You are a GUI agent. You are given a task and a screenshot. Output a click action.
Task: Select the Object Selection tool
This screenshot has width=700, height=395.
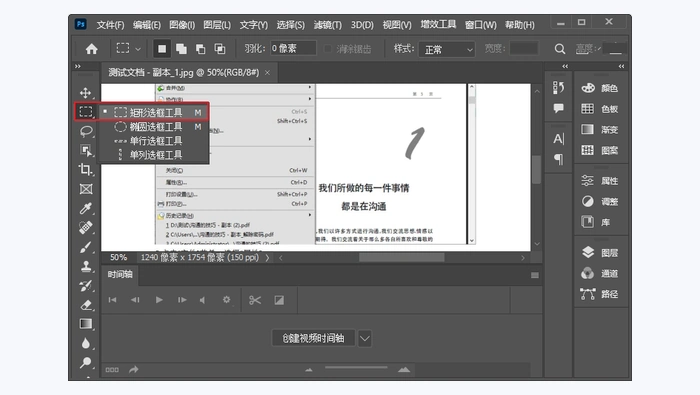(86, 150)
